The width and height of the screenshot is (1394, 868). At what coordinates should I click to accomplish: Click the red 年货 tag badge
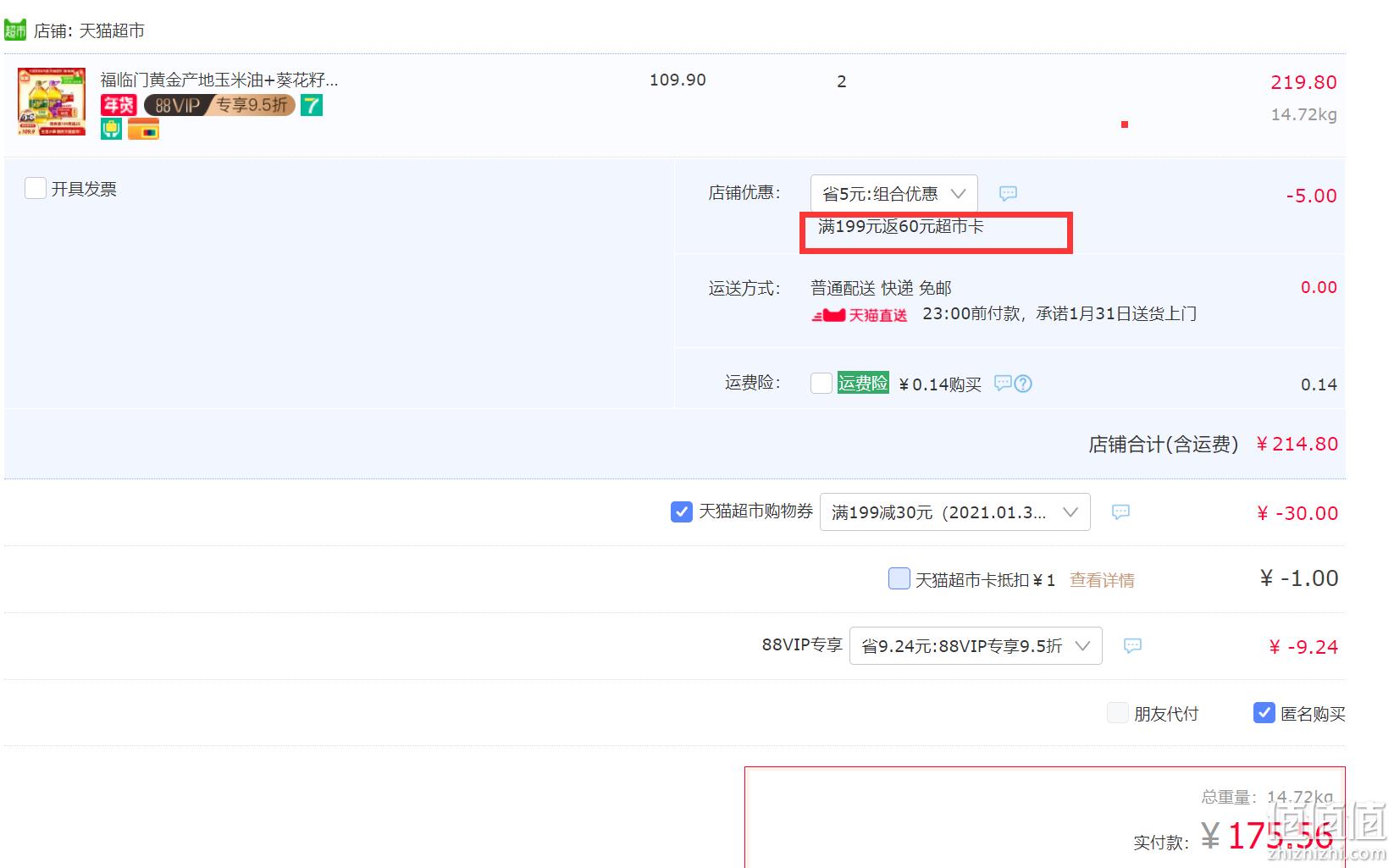pos(119,105)
